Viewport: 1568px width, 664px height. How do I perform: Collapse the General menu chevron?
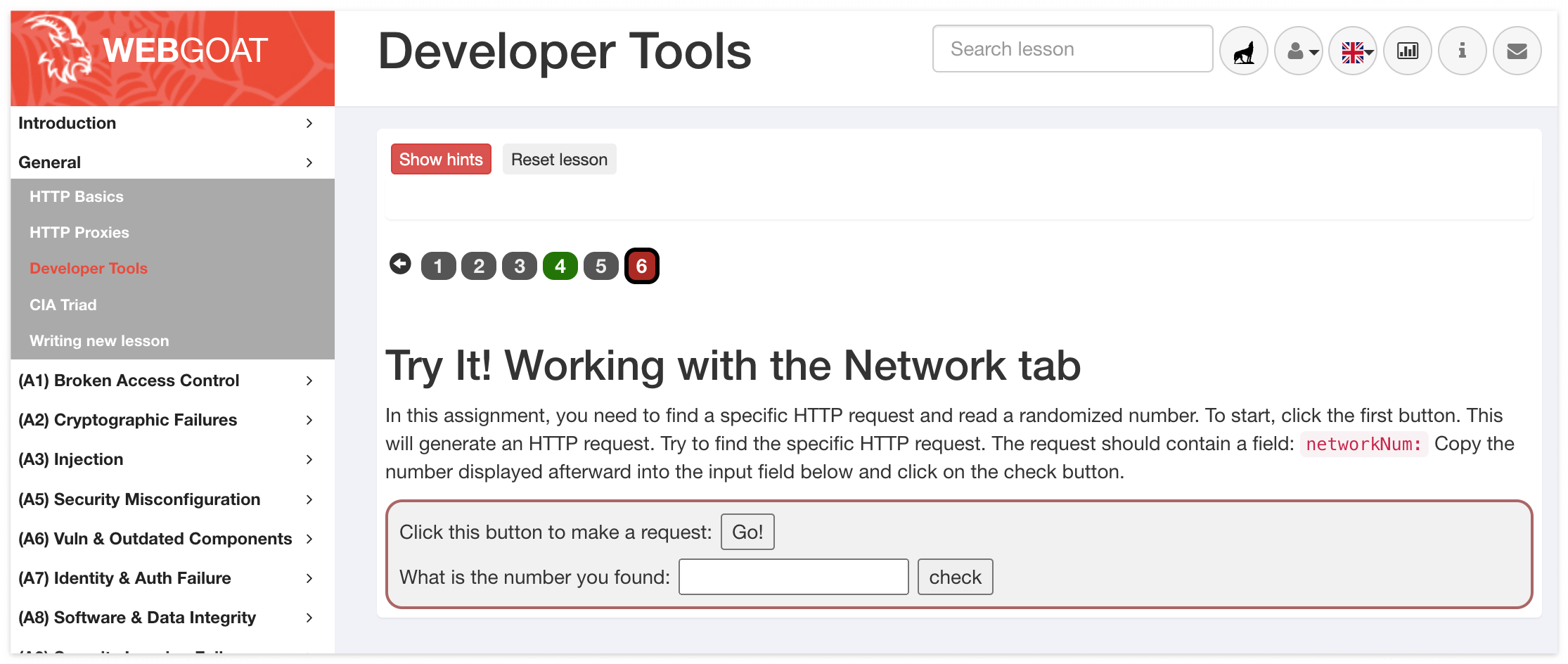point(309,162)
